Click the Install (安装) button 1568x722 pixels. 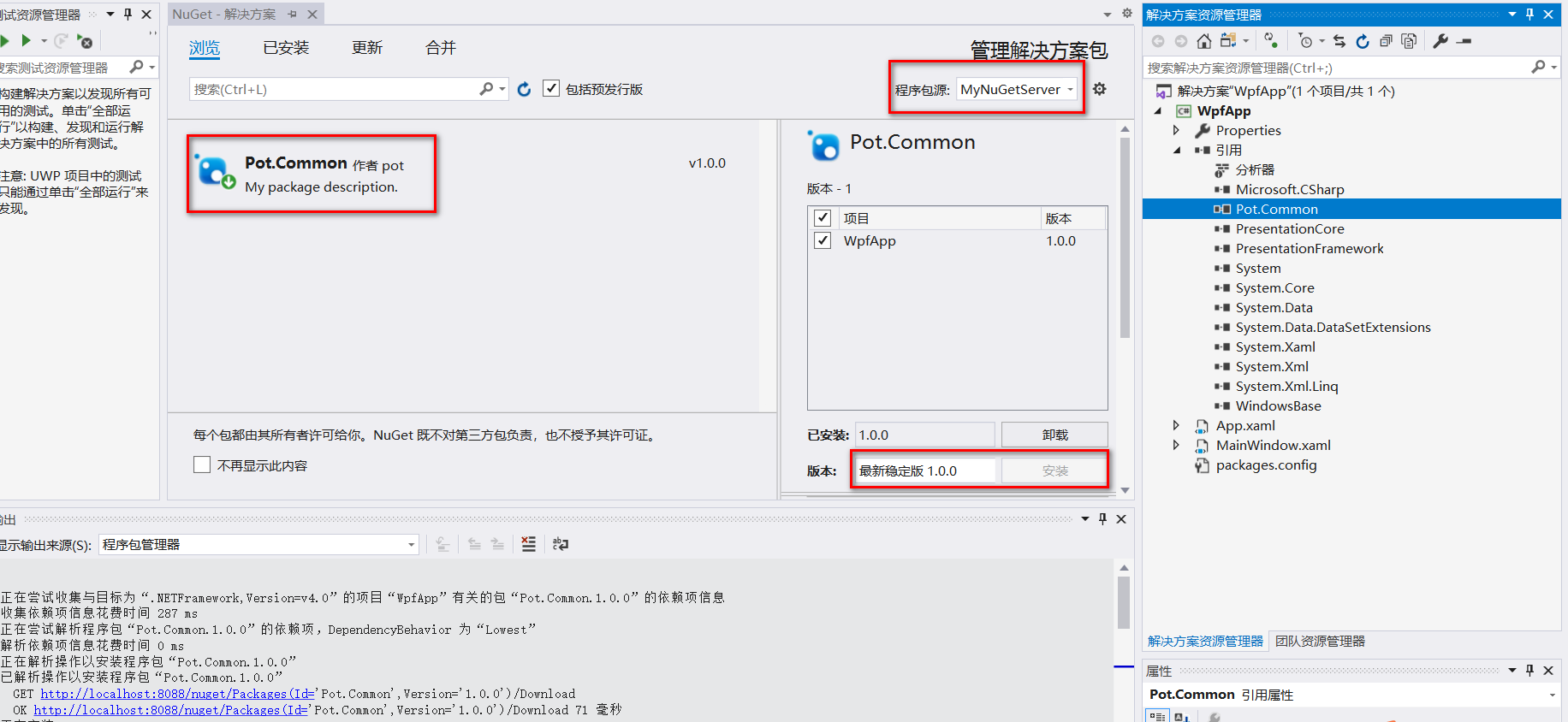coord(1054,470)
